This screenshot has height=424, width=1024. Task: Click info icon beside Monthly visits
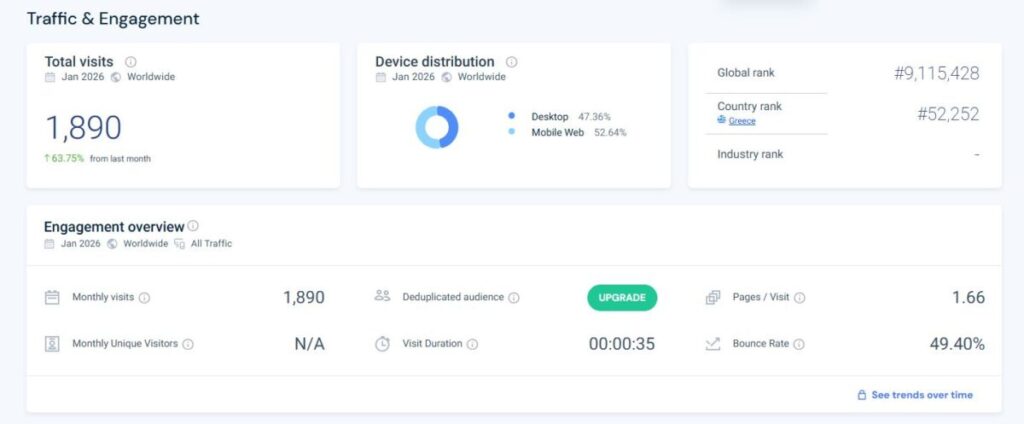[x=144, y=298]
